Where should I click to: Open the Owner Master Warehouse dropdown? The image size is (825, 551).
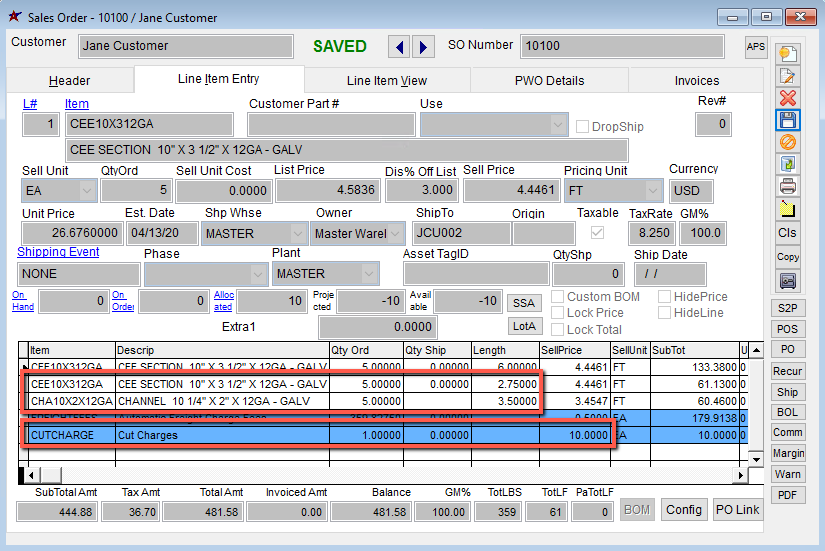point(396,233)
